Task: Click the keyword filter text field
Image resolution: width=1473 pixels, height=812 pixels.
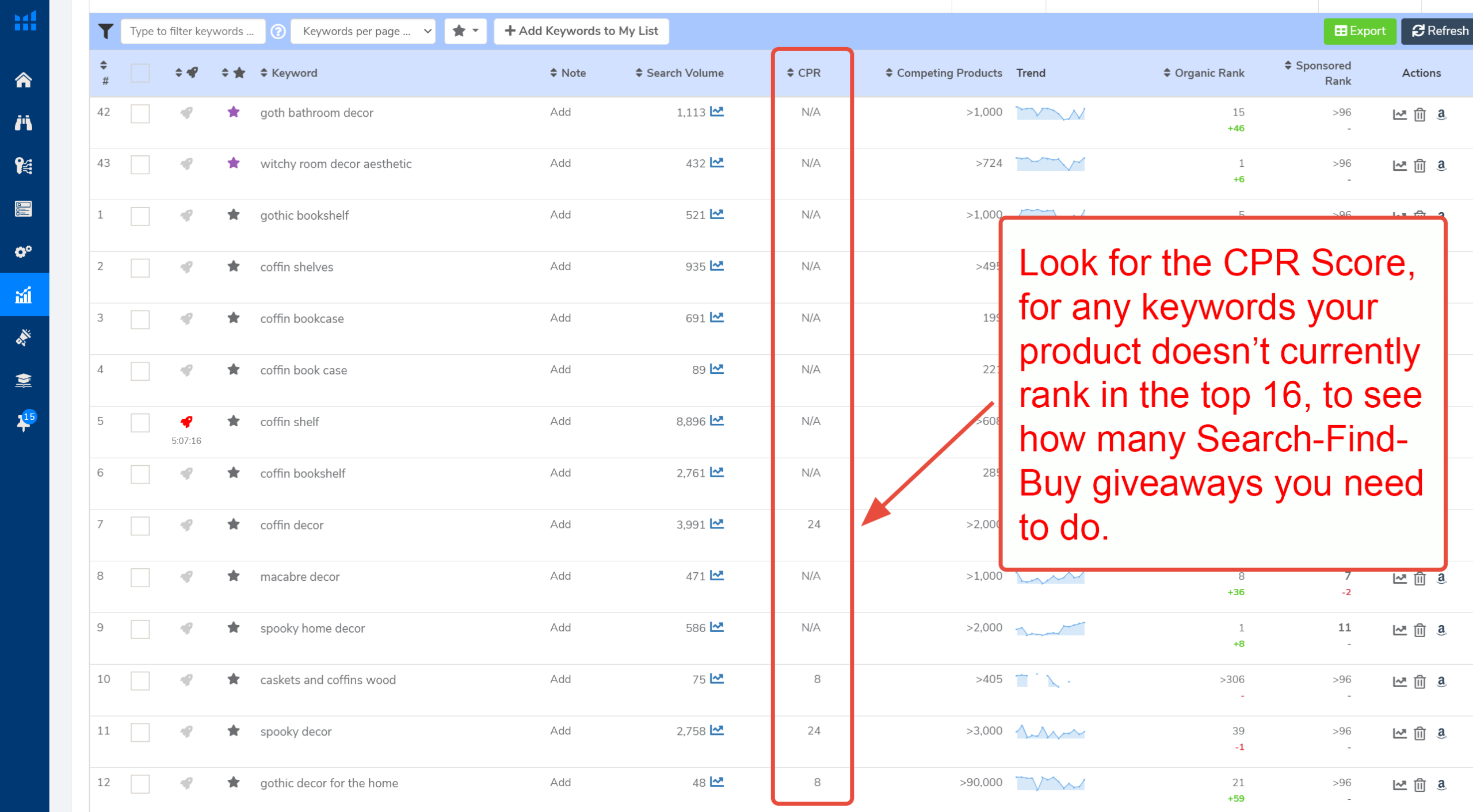Action: (193, 31)
